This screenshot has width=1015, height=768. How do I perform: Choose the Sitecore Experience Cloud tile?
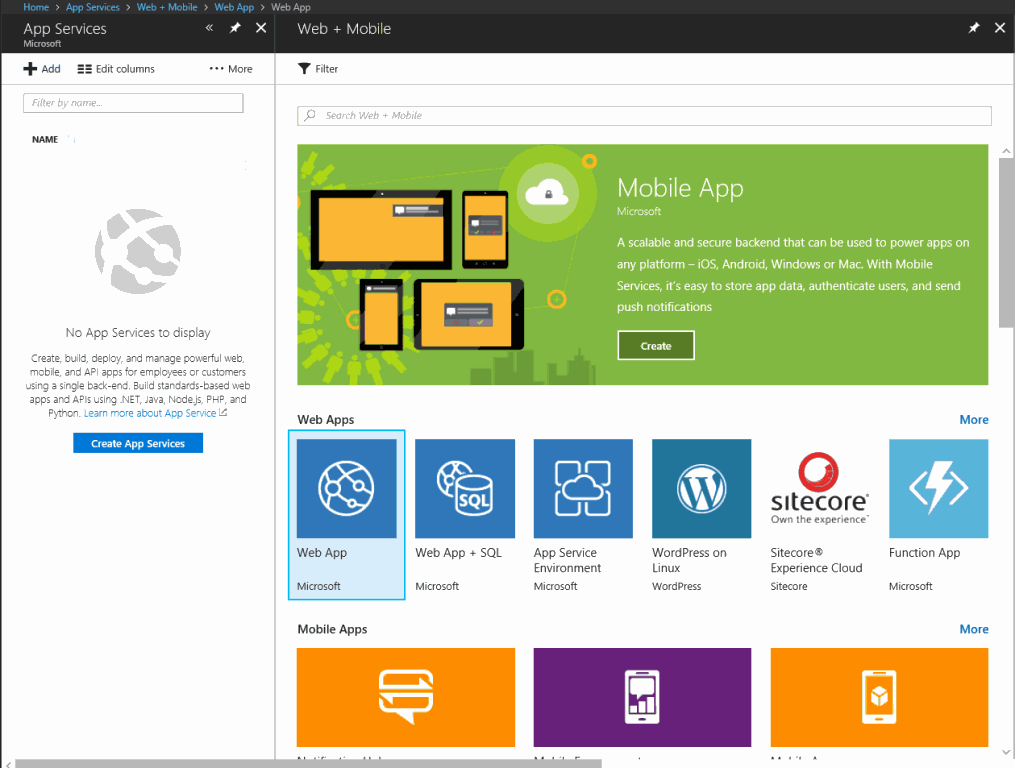coord(820,515)
